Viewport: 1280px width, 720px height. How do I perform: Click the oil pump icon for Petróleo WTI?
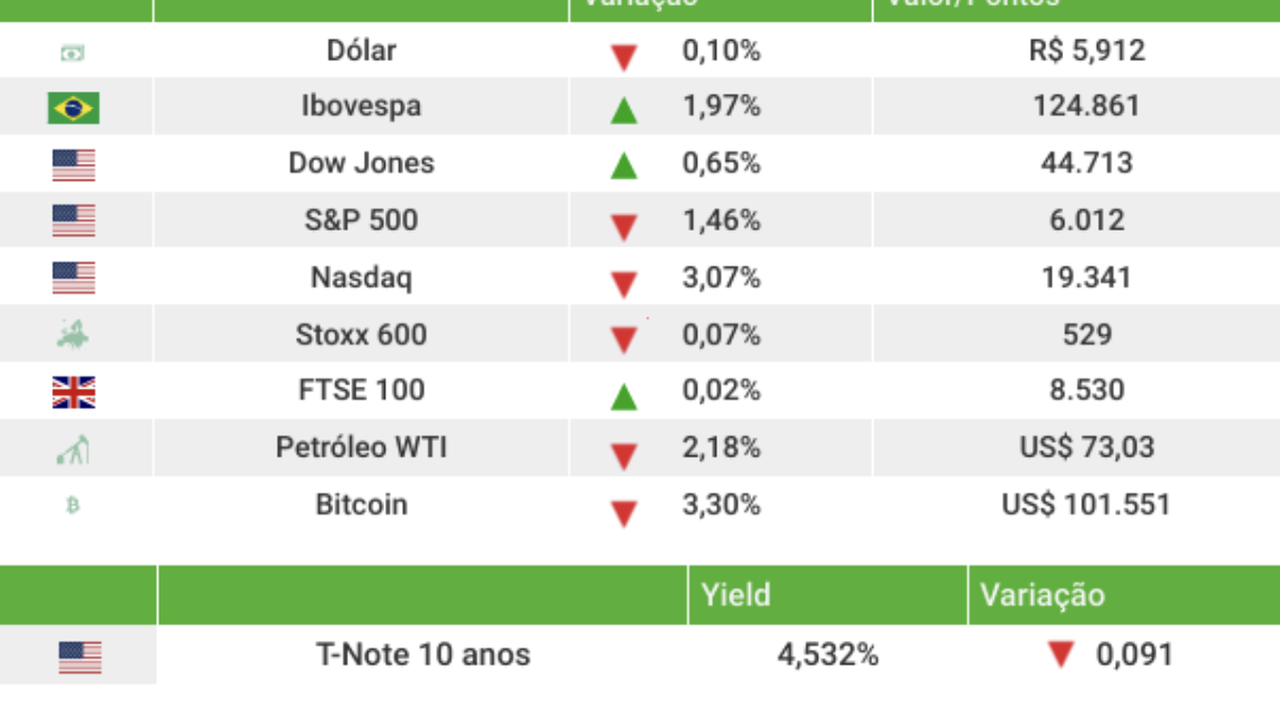(73, 449)
